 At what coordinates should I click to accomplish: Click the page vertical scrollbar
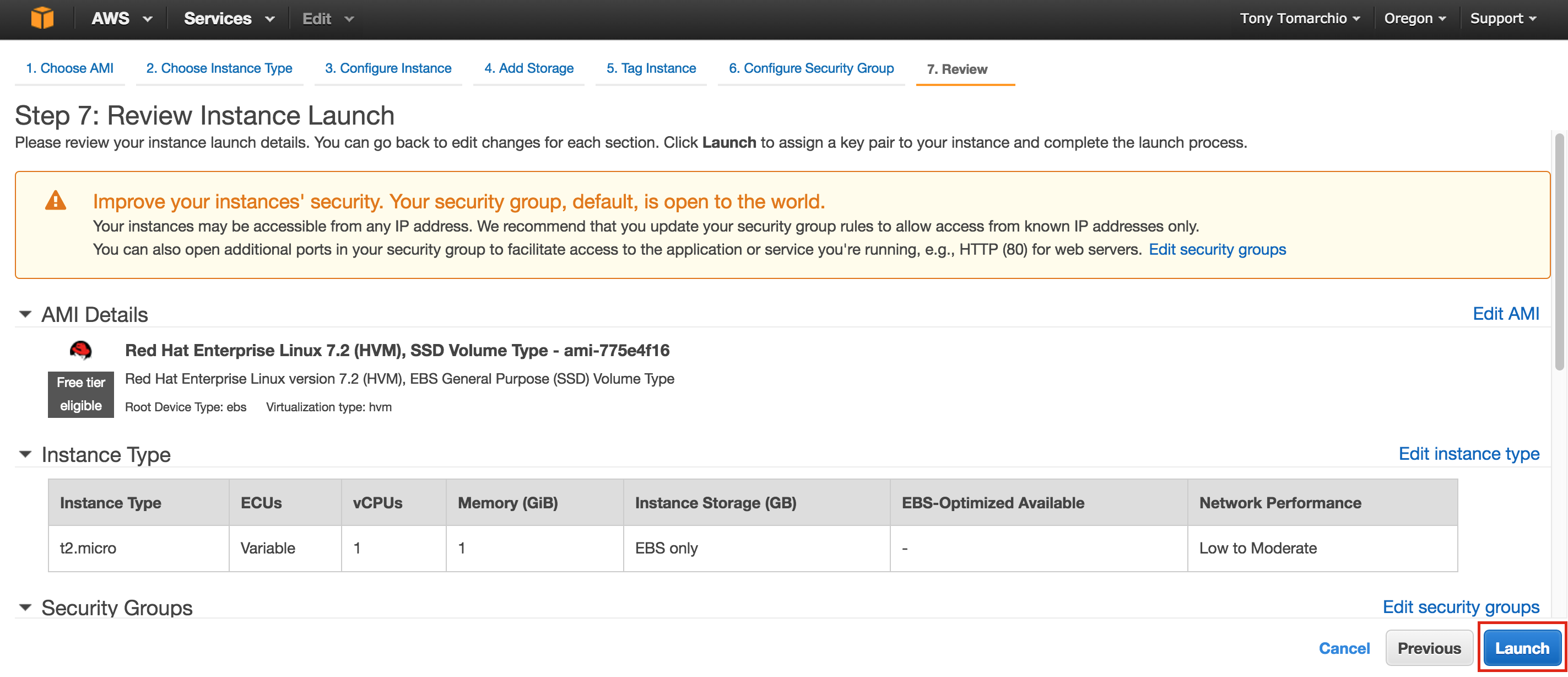click(x=1559, y=252)
